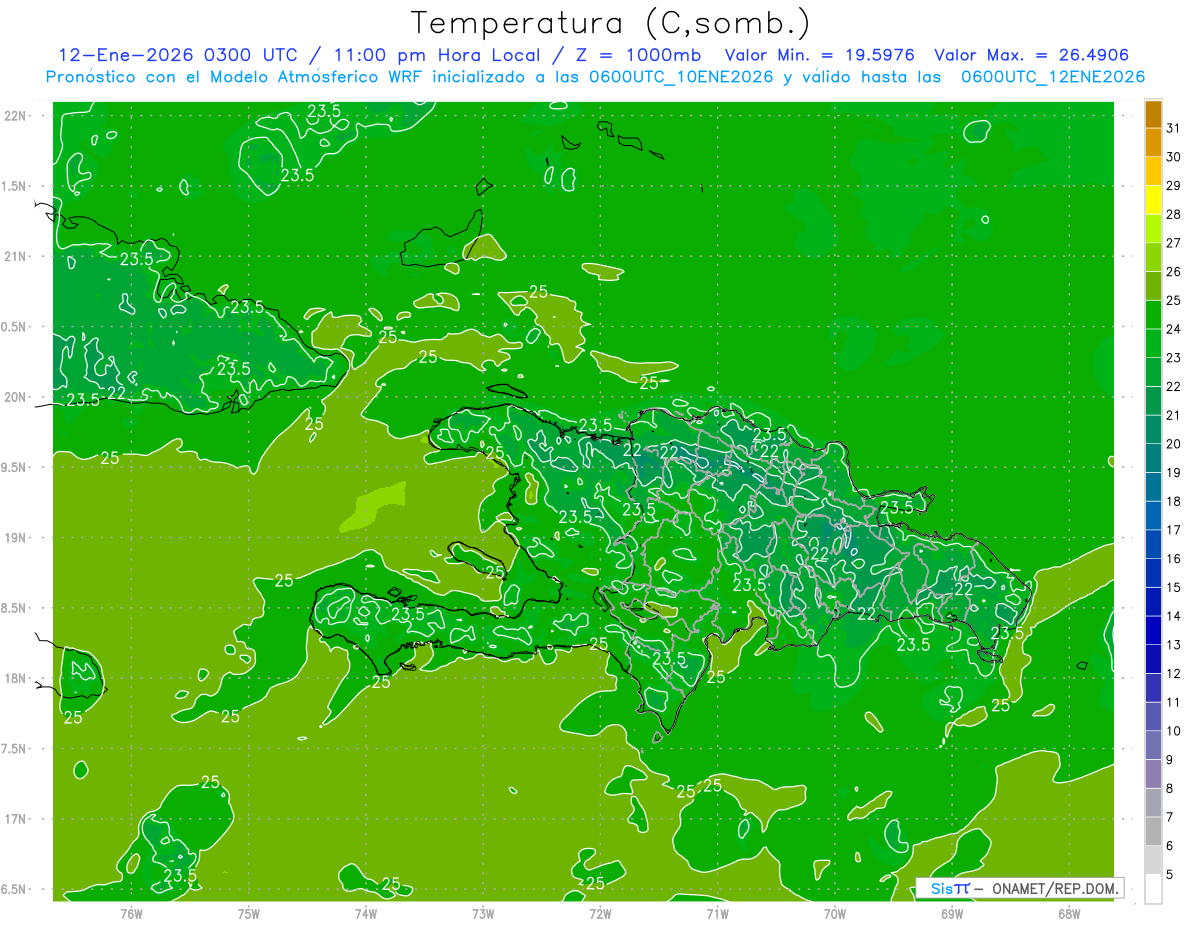Pick the purple swatch between 8 and 9

[x=1153, y=774]
